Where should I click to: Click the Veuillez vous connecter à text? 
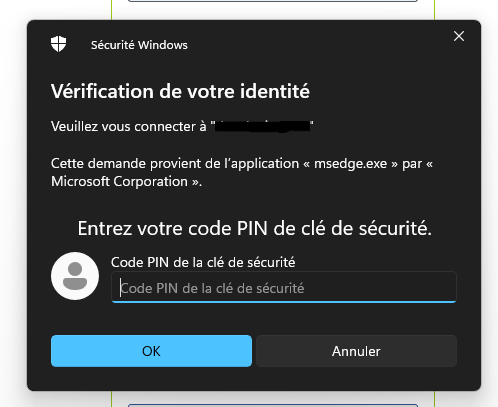[129, 127]
